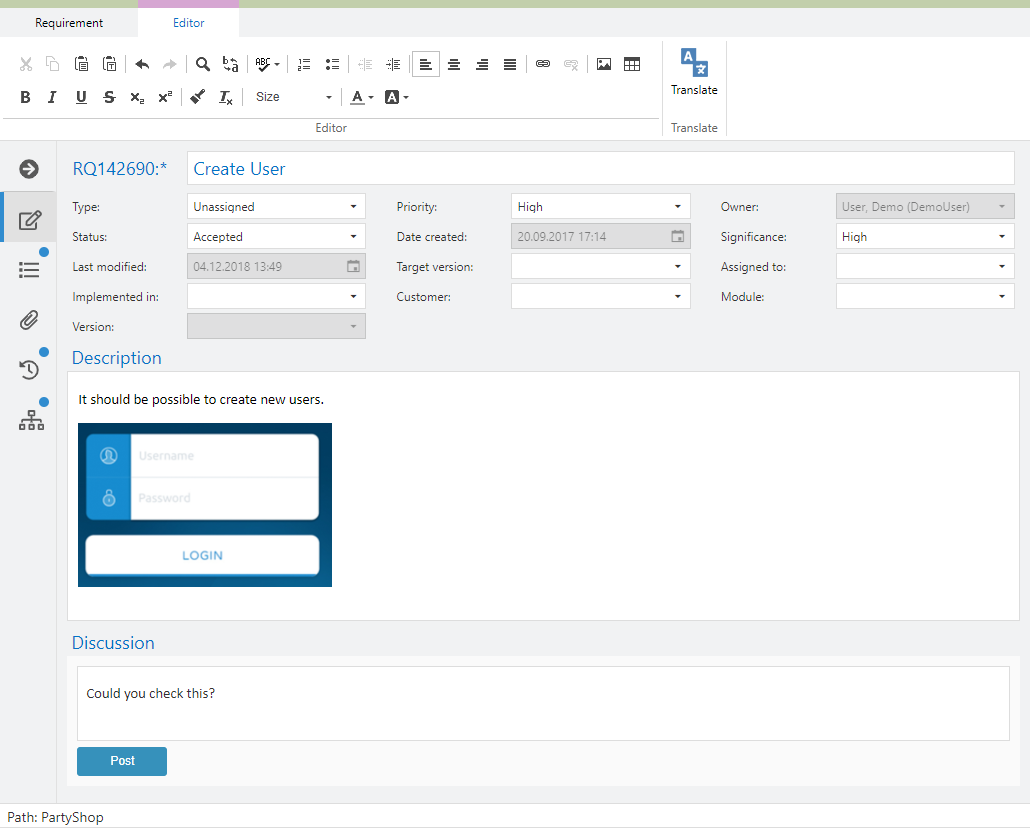Screen dimensions: 1030x828
Task: Click the magnifier Find icon in the toolbar
Action: [203, 64]
